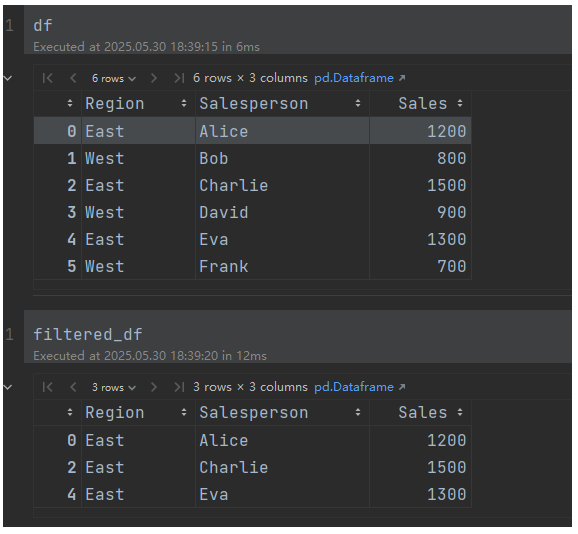Go to first page in df table

[x=48, y=78]
